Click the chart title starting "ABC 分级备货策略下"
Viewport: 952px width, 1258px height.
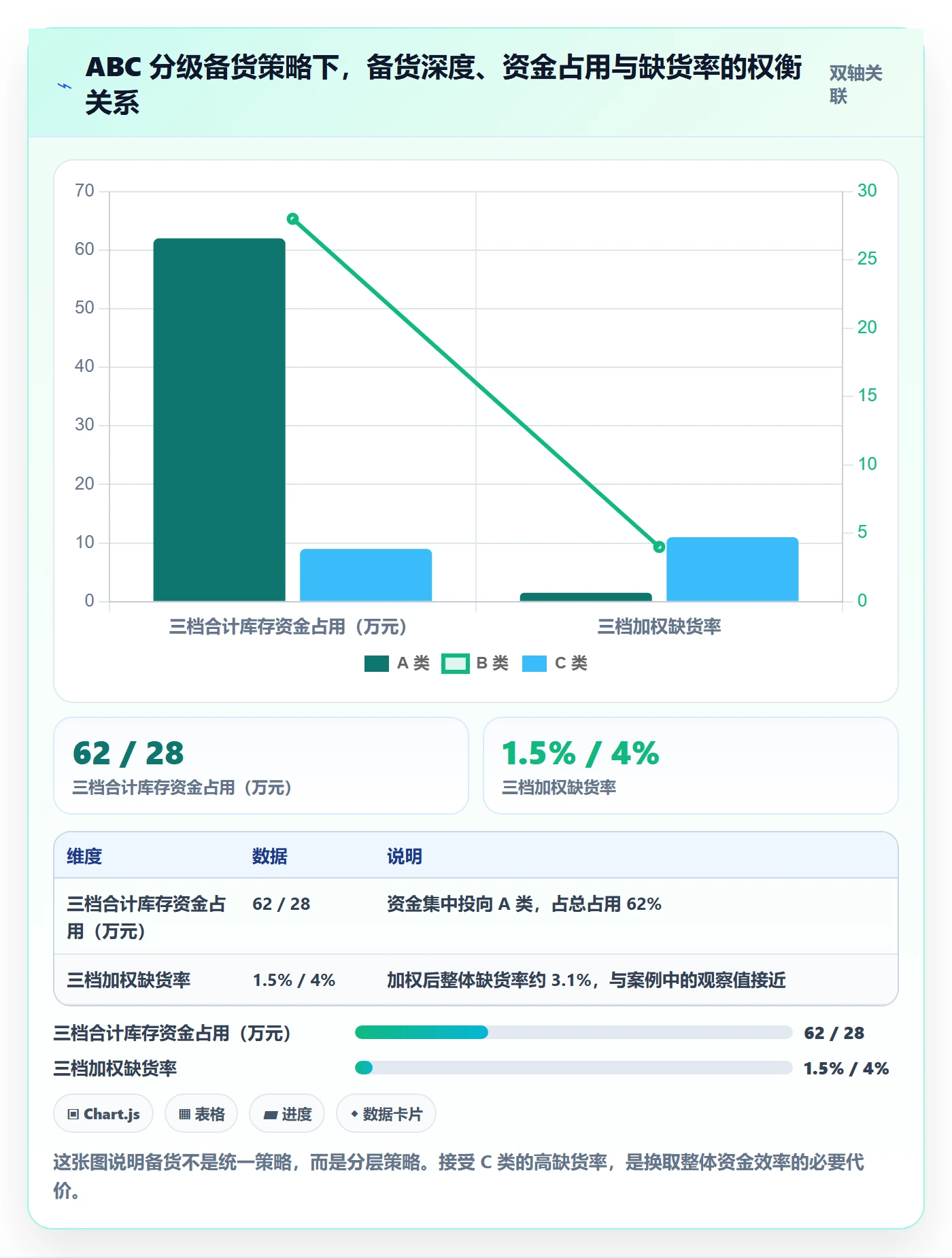[x=443, y=84]
